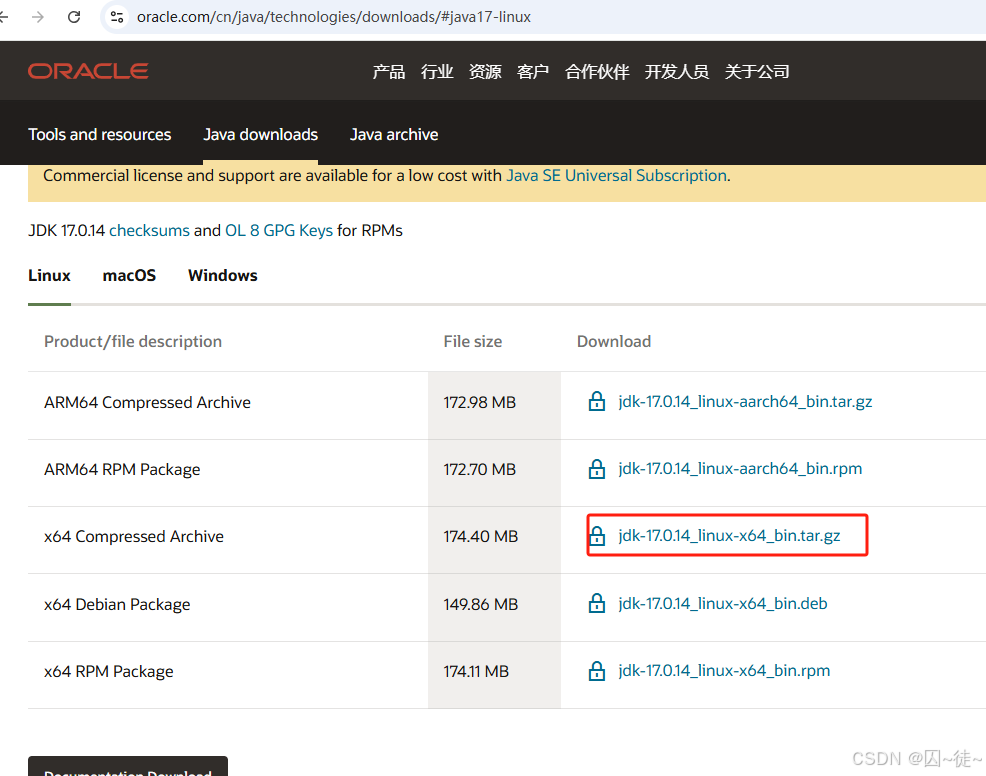The image size is (986, 776).
Task: Download jdk-17.0.14_linux-aarch64_bin.rpm
Action: pos(740,468)
